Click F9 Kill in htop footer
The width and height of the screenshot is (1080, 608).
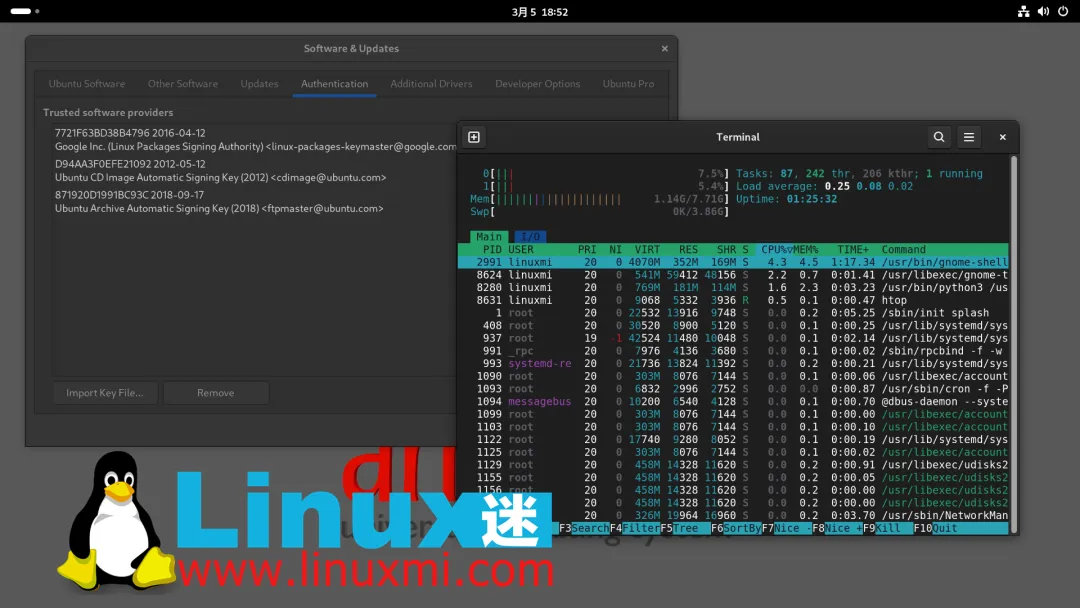pos(888,528)
